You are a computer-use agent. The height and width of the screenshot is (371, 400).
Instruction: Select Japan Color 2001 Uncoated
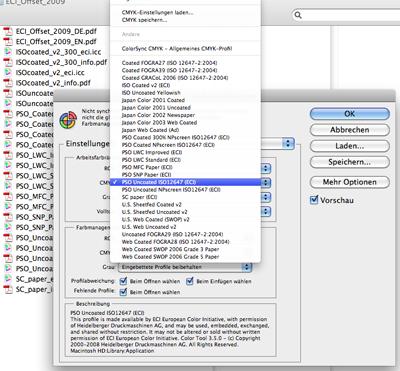pos(185,108)
